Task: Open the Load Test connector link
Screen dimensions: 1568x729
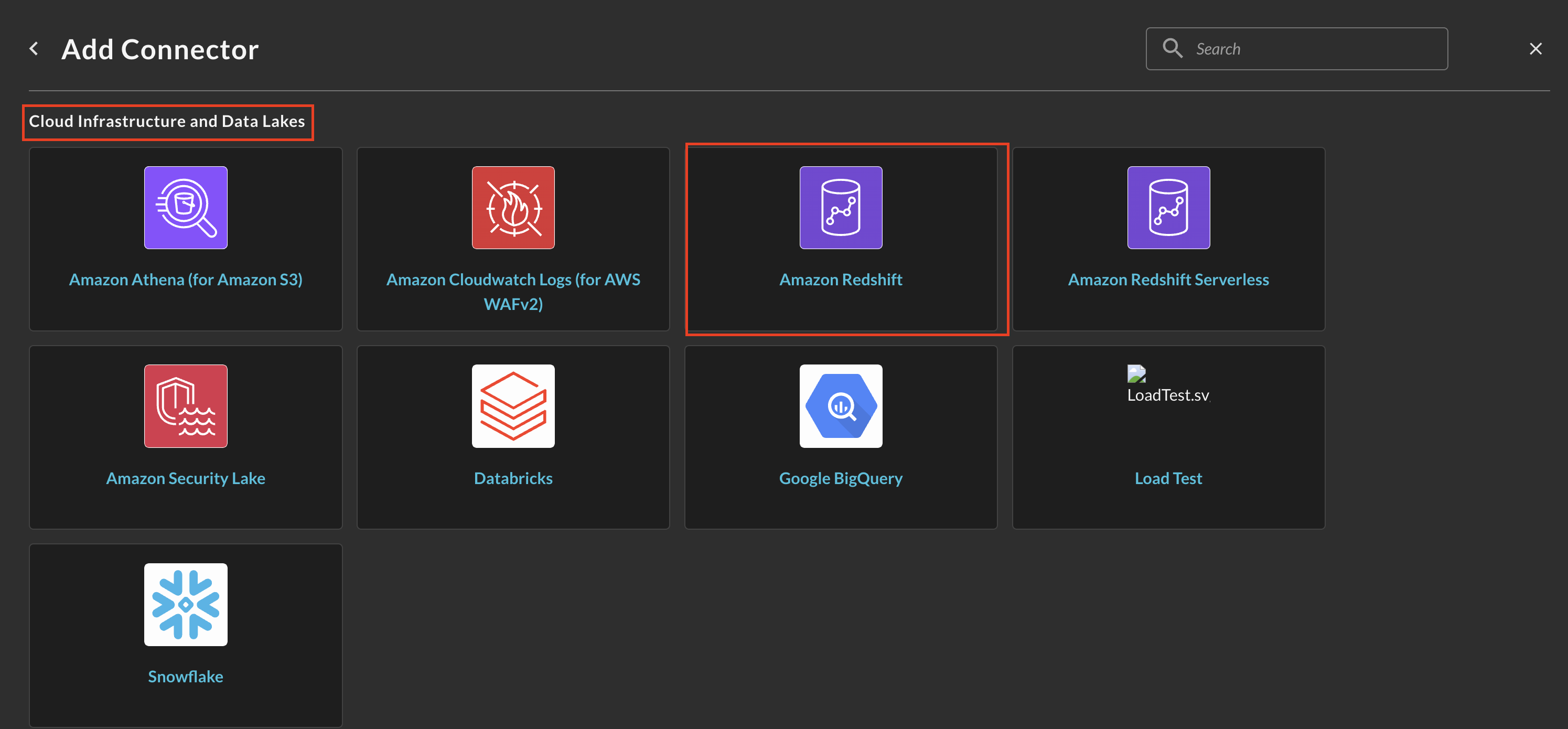Action: coord(1168,478)
